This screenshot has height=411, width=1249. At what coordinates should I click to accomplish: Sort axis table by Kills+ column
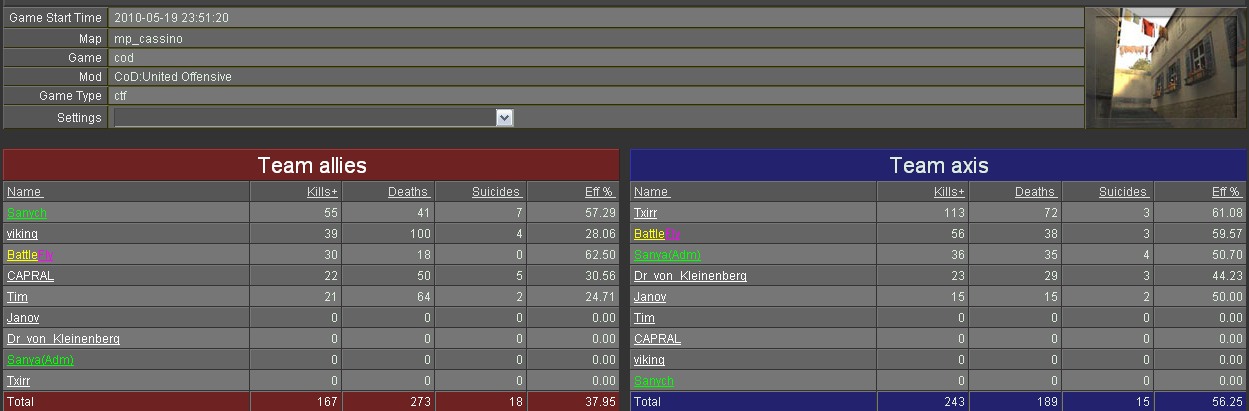pos(949,192)
